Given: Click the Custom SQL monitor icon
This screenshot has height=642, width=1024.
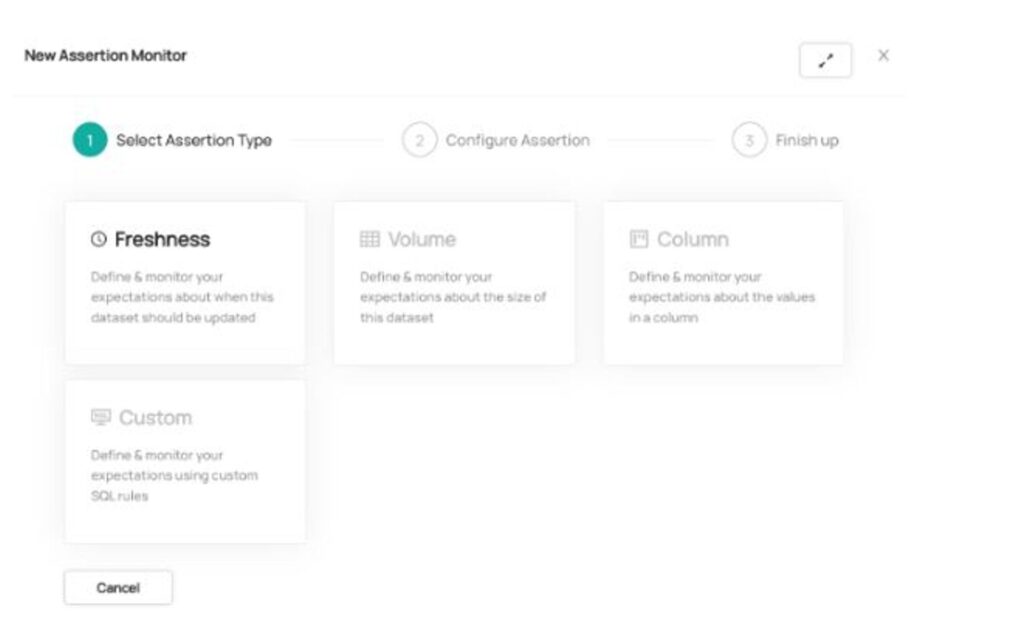Looking at the screenshot, I should tap(101, 418).
